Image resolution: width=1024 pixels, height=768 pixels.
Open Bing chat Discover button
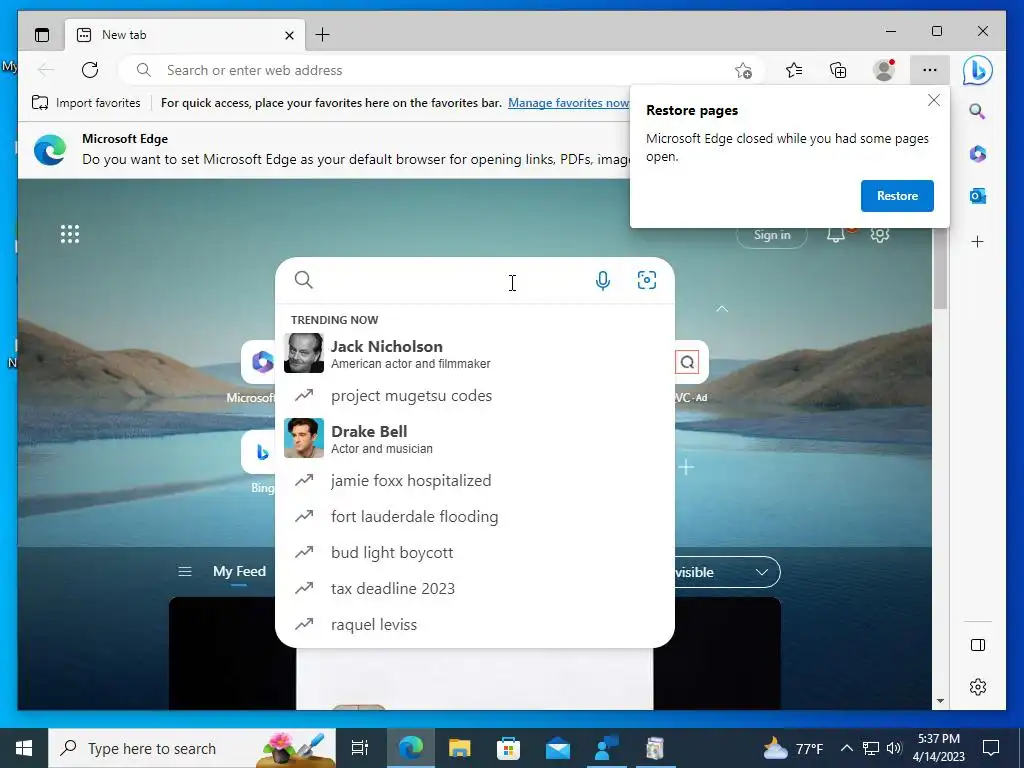point(978,70)
